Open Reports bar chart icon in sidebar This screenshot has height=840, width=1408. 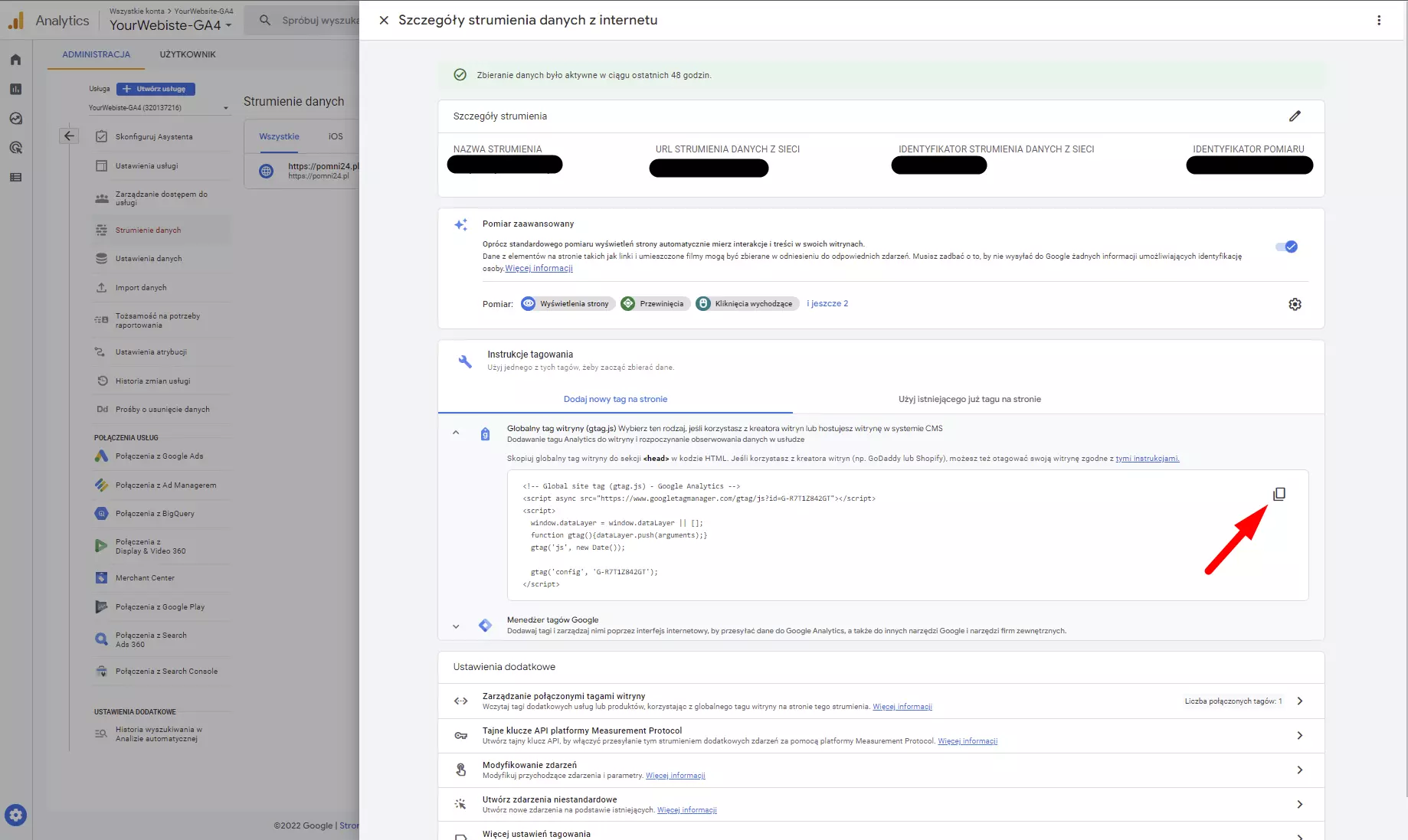point(15,89)
